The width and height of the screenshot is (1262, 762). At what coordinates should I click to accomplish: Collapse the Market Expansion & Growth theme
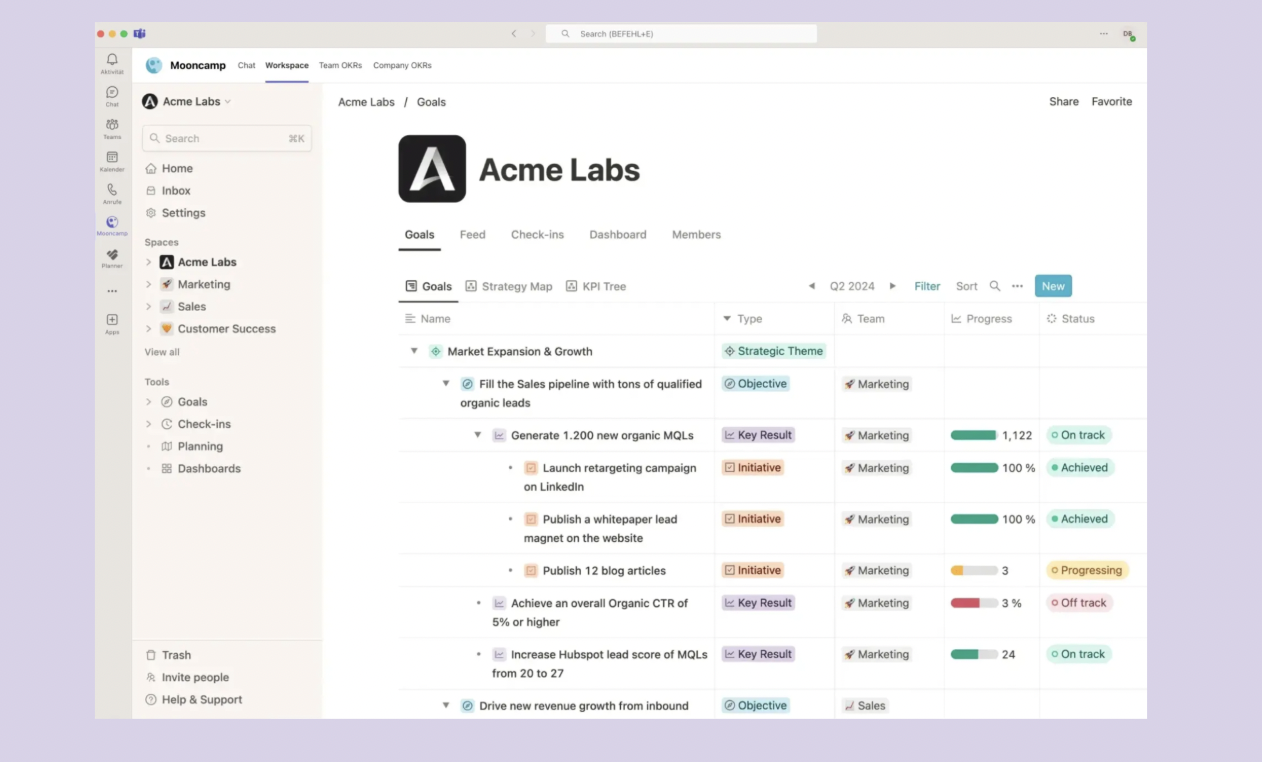click(414, 351)
